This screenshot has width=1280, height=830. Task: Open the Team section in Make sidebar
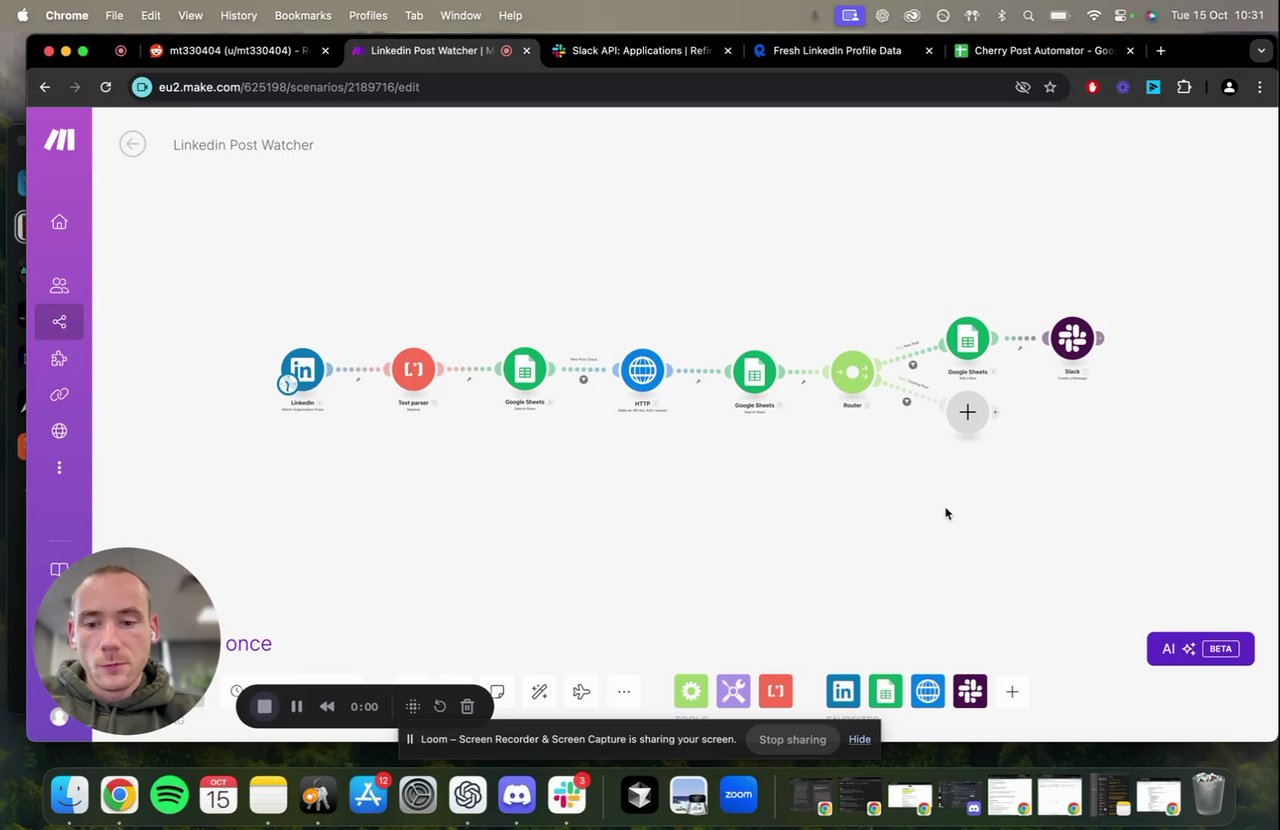point(59,286)
